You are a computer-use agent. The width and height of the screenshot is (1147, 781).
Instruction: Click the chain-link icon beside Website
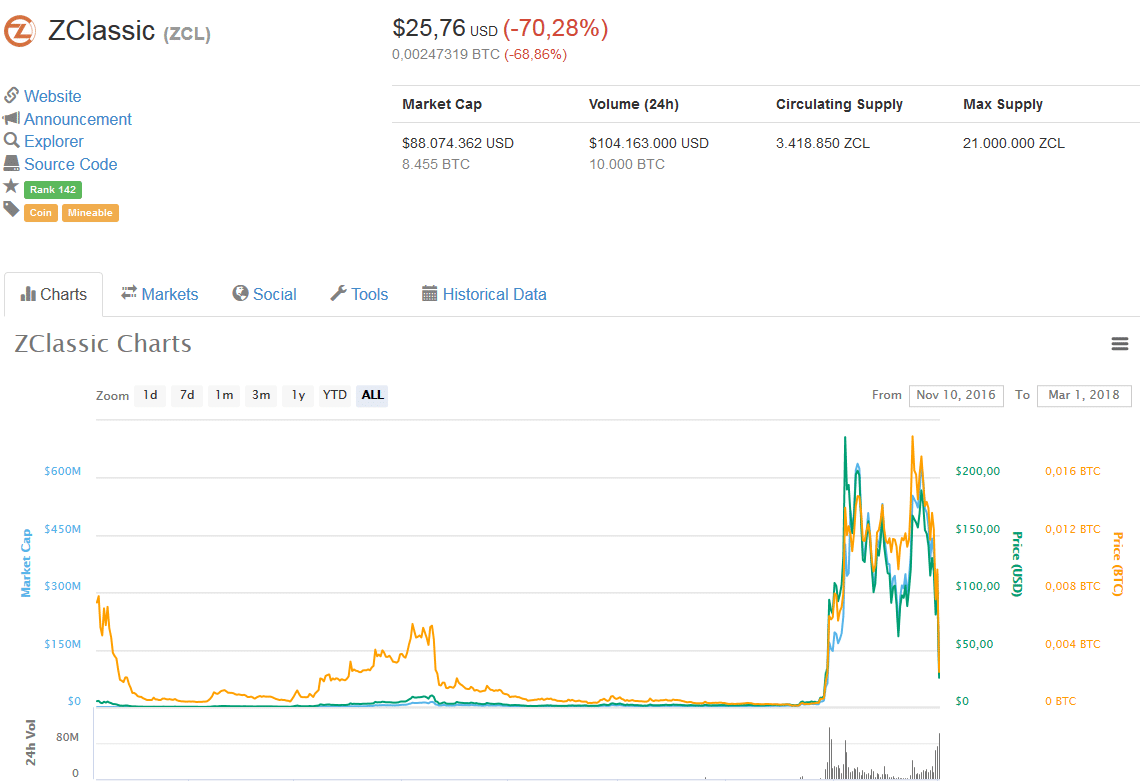[11, 95]
